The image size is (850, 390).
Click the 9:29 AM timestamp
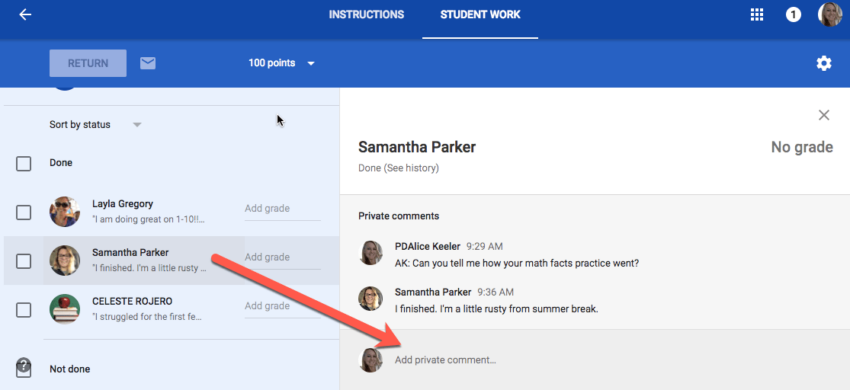coord(484,247)
